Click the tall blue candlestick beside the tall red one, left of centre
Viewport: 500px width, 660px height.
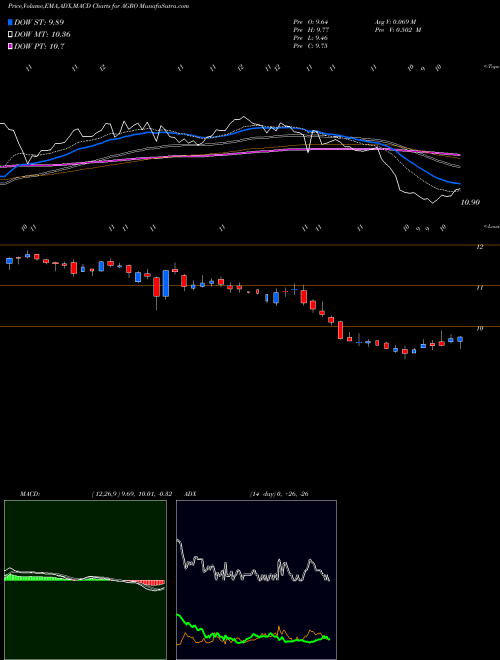166,284
